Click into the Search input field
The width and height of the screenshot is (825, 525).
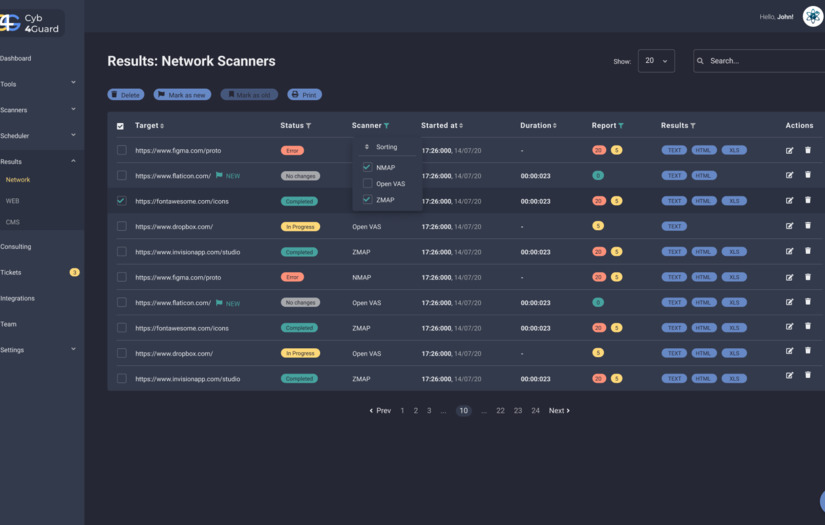click(760, 61)
